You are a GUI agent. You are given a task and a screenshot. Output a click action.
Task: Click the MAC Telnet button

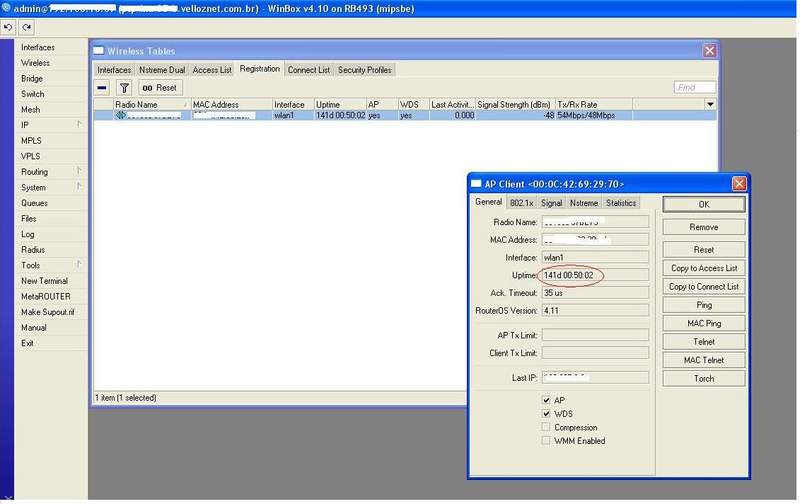click(x=704, y=360)
